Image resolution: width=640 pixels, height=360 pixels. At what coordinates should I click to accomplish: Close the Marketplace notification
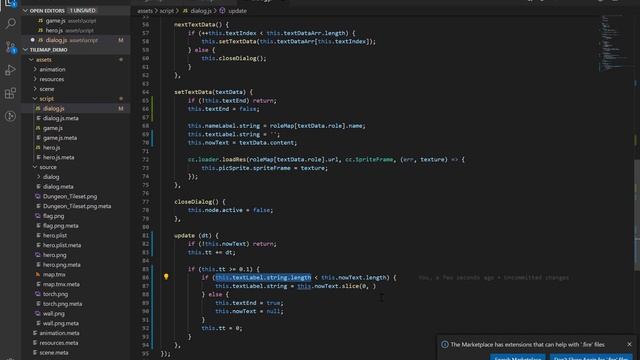pos(629,344)
